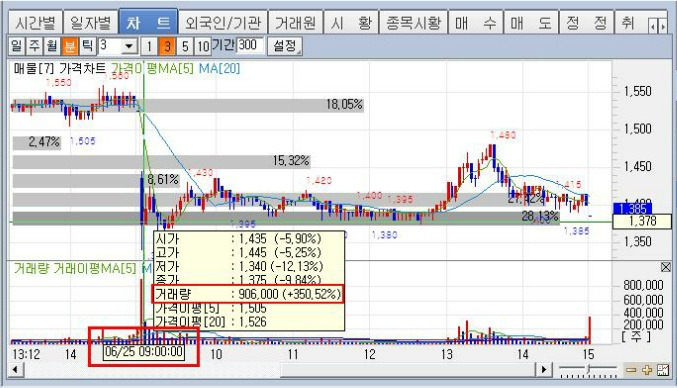Zoom out chart with minus icon
Screen dimensions: 677x388
[x=631, y=370]
